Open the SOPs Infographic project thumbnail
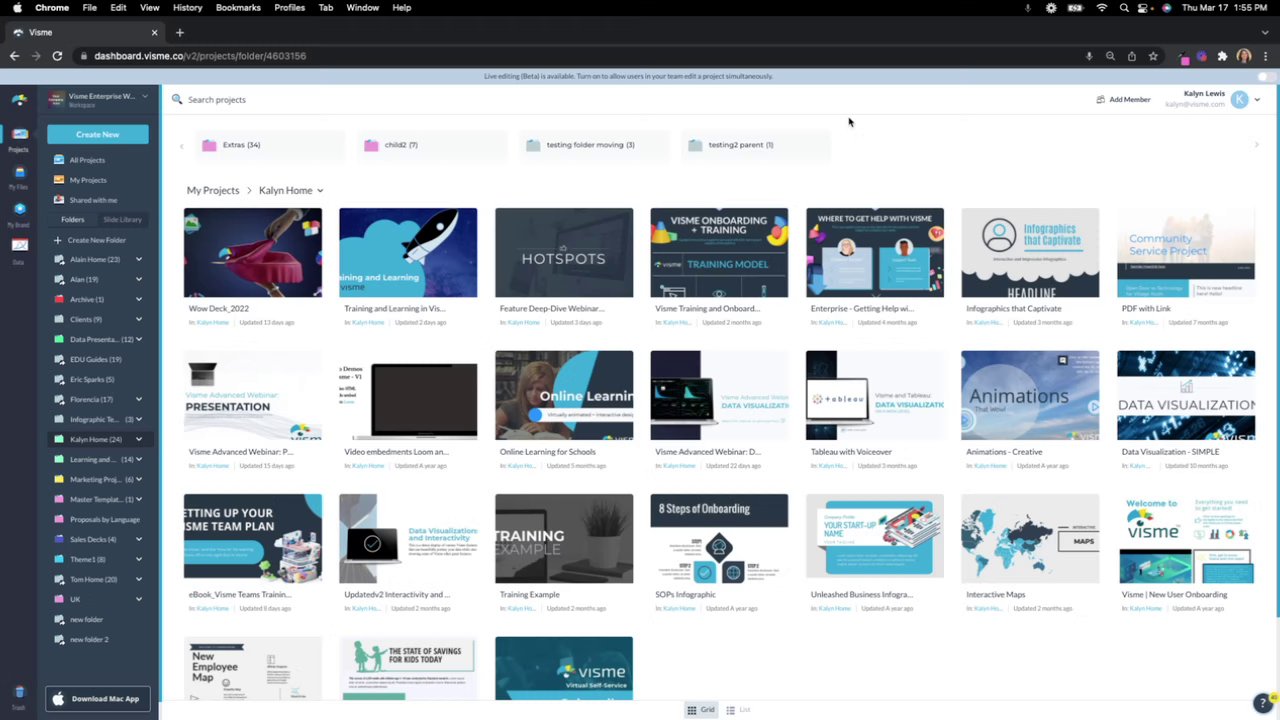 [719, 539]
